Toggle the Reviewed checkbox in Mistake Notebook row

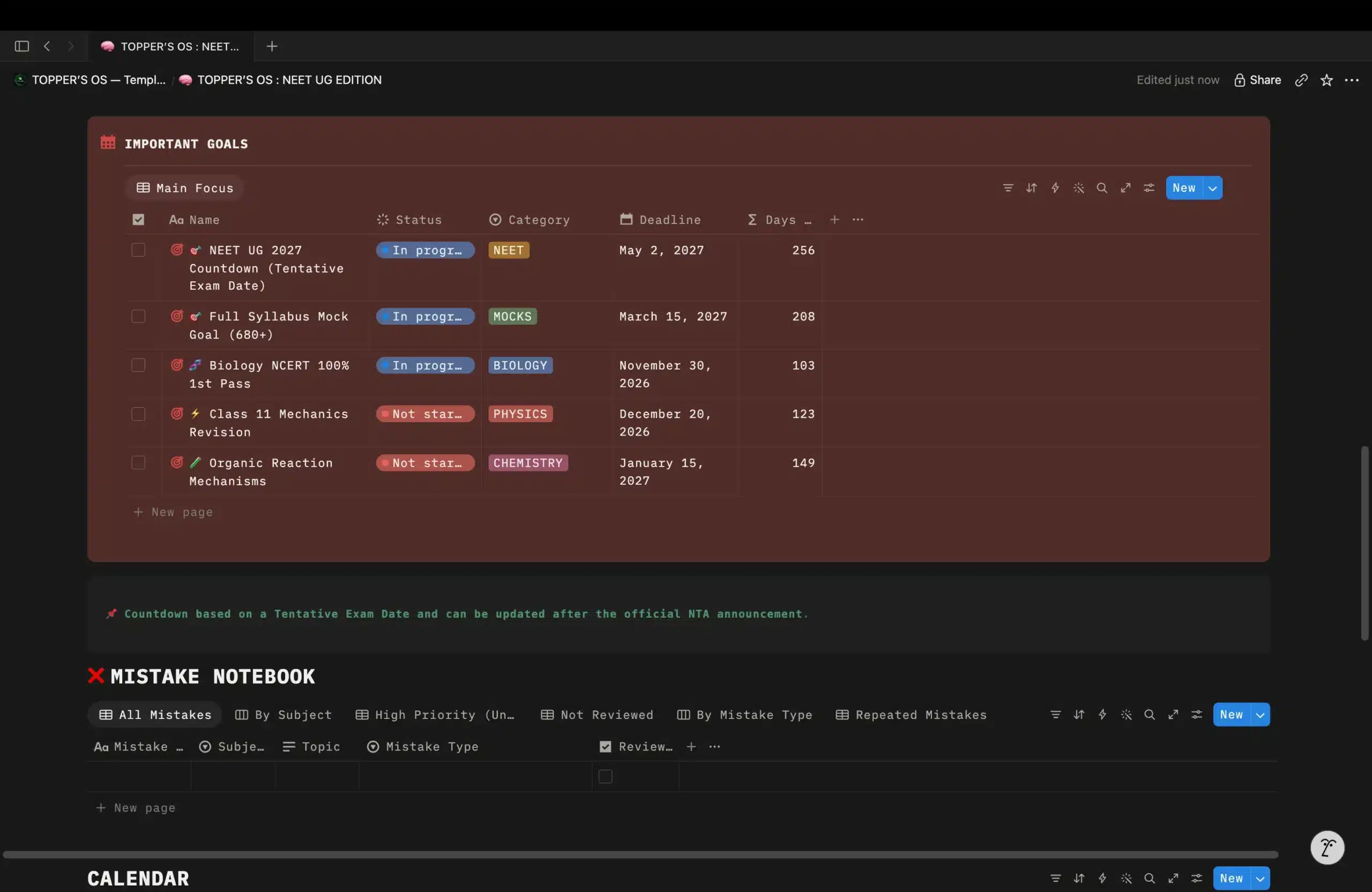pyautogui.click(x=605, y=776)
